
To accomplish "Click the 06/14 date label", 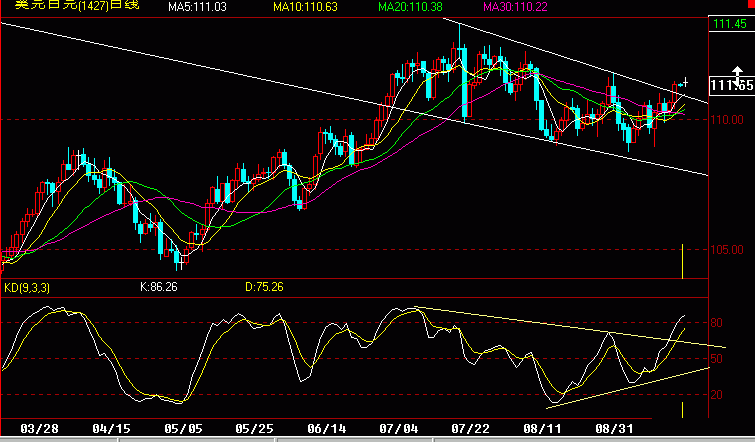I will pyautogui.click(x=326, y=429).
